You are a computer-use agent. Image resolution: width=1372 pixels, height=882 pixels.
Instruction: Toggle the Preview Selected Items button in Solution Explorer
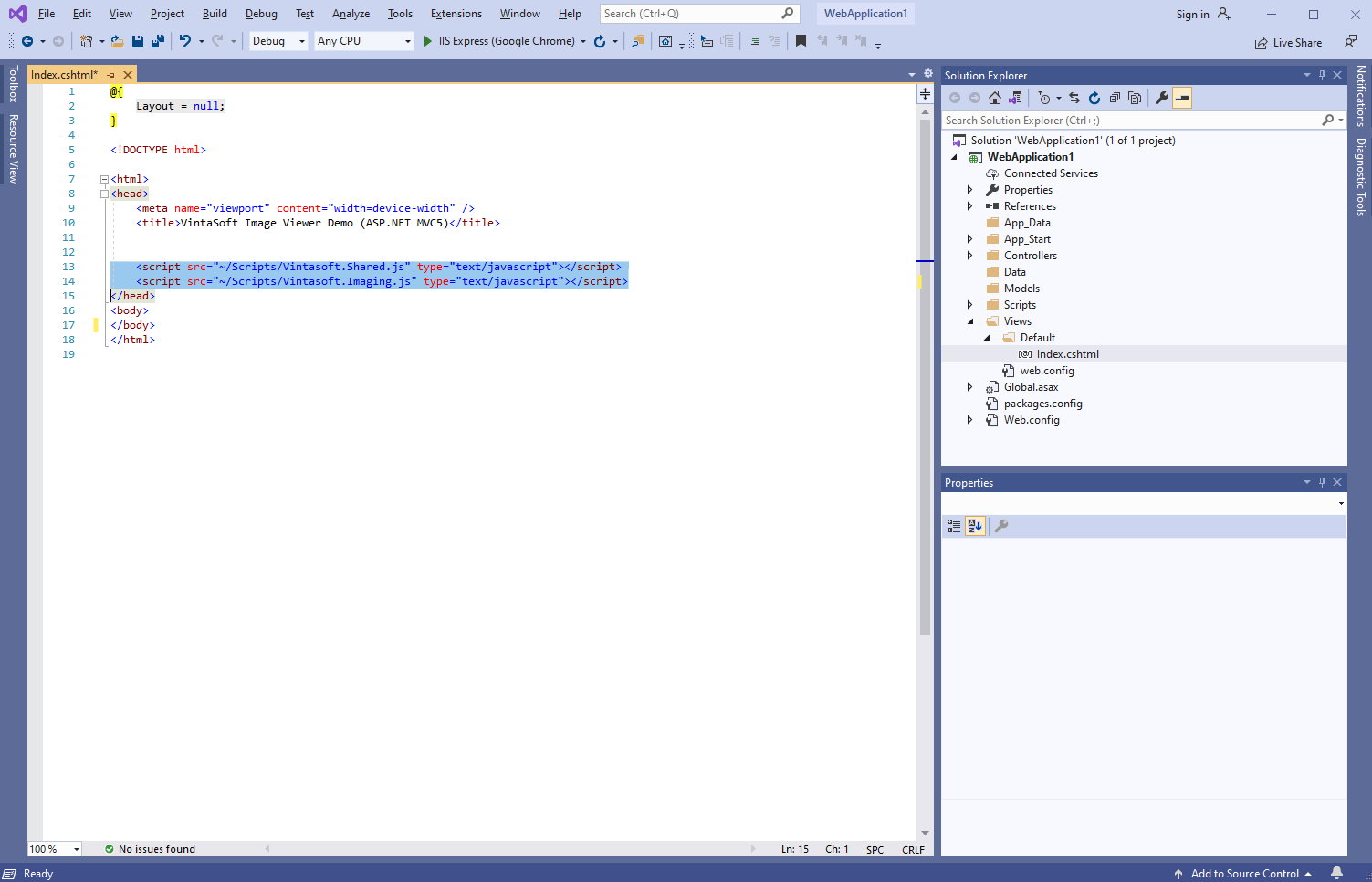point(1182,98)
